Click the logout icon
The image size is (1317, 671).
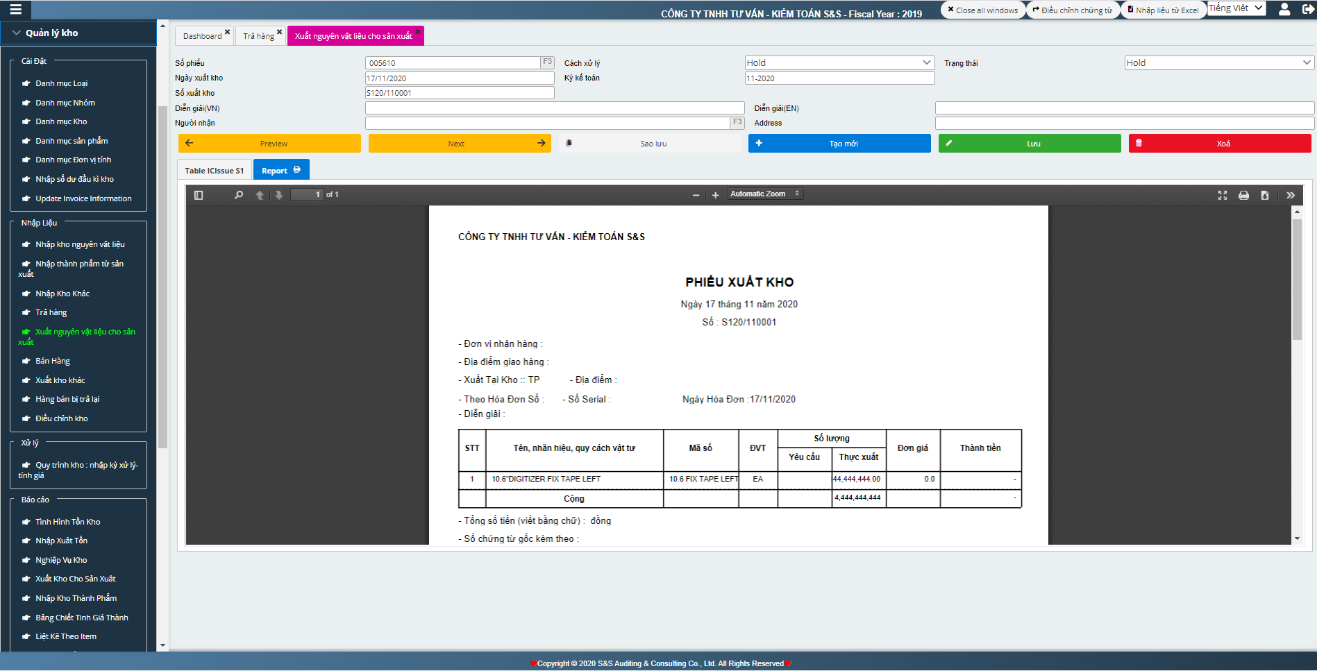tap(1307, 9)
